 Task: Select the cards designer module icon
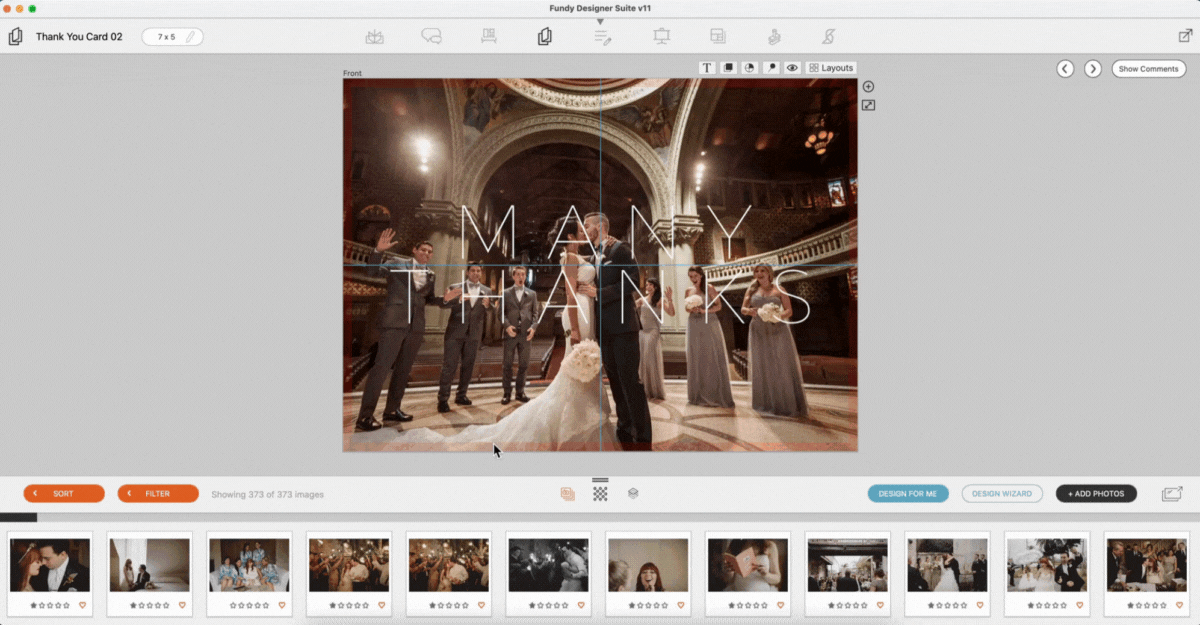(x=545, y=37)
